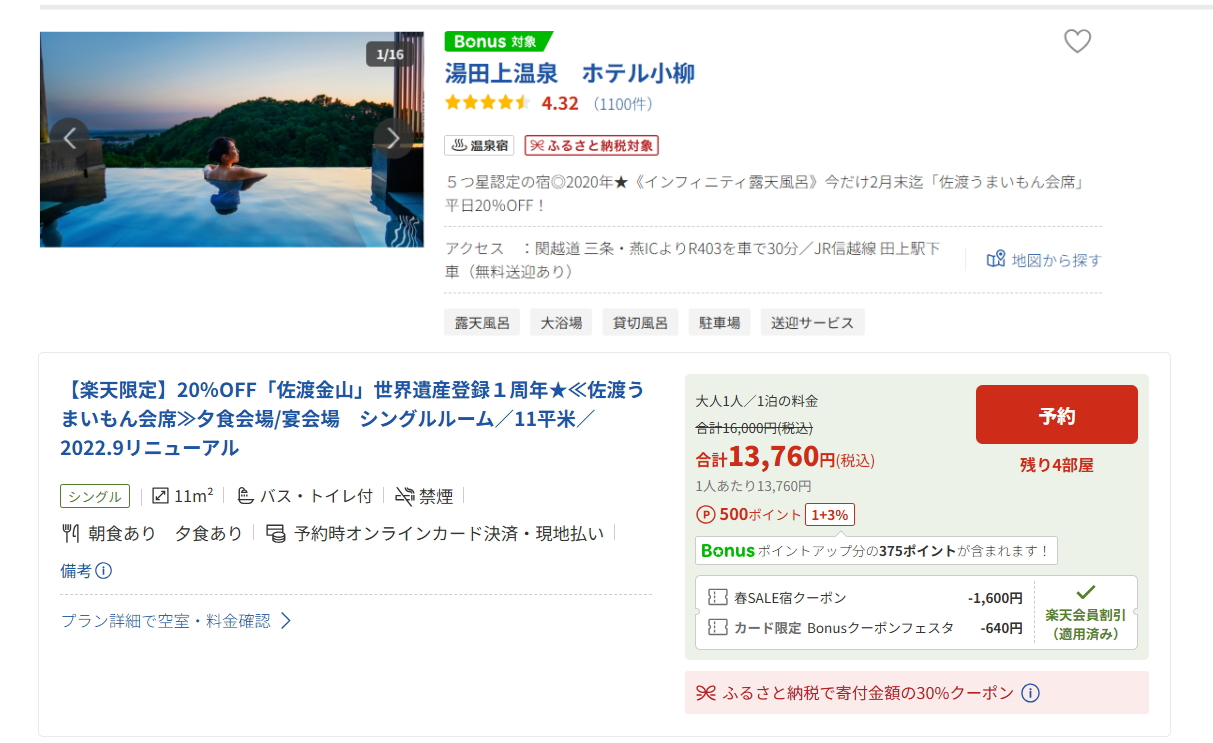Click the 500 points P icon
Screen dimensions: 1213x743
coord(705,515)
